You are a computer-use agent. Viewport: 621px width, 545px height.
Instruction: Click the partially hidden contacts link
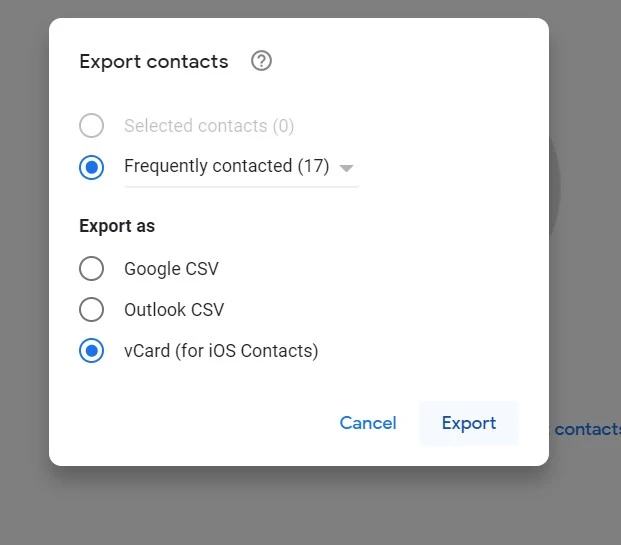[587, 429]
